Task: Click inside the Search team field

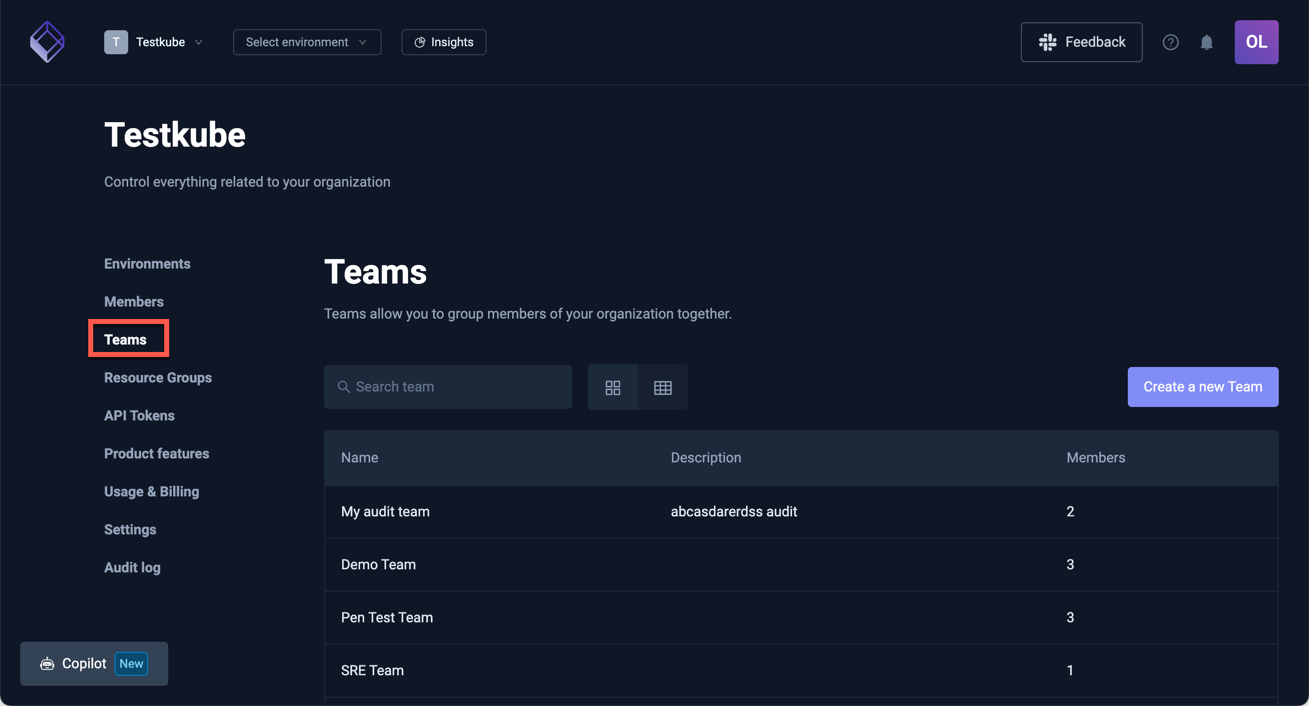Action: [x=447, y=386]
